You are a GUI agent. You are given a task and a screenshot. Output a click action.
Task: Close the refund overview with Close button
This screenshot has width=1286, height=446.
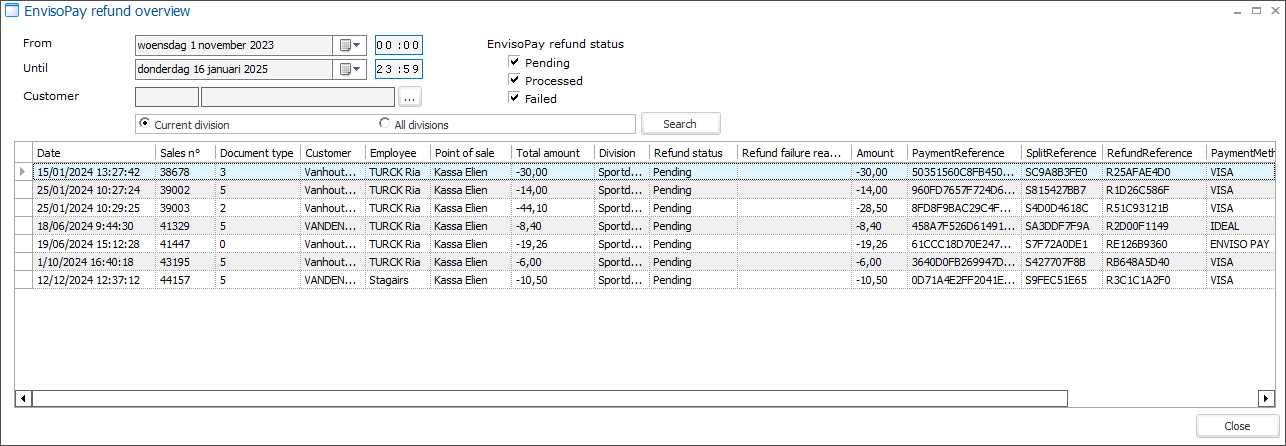point(1237,426)
